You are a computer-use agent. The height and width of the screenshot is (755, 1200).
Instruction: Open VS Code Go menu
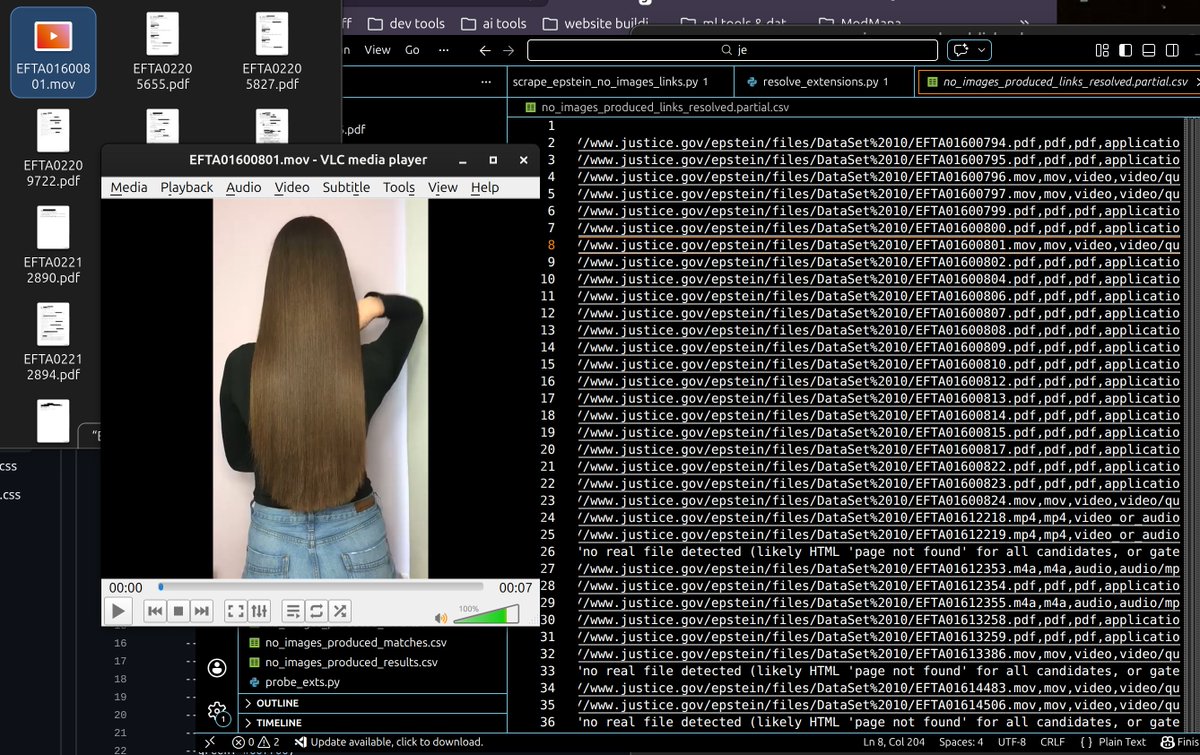point(412,50)
